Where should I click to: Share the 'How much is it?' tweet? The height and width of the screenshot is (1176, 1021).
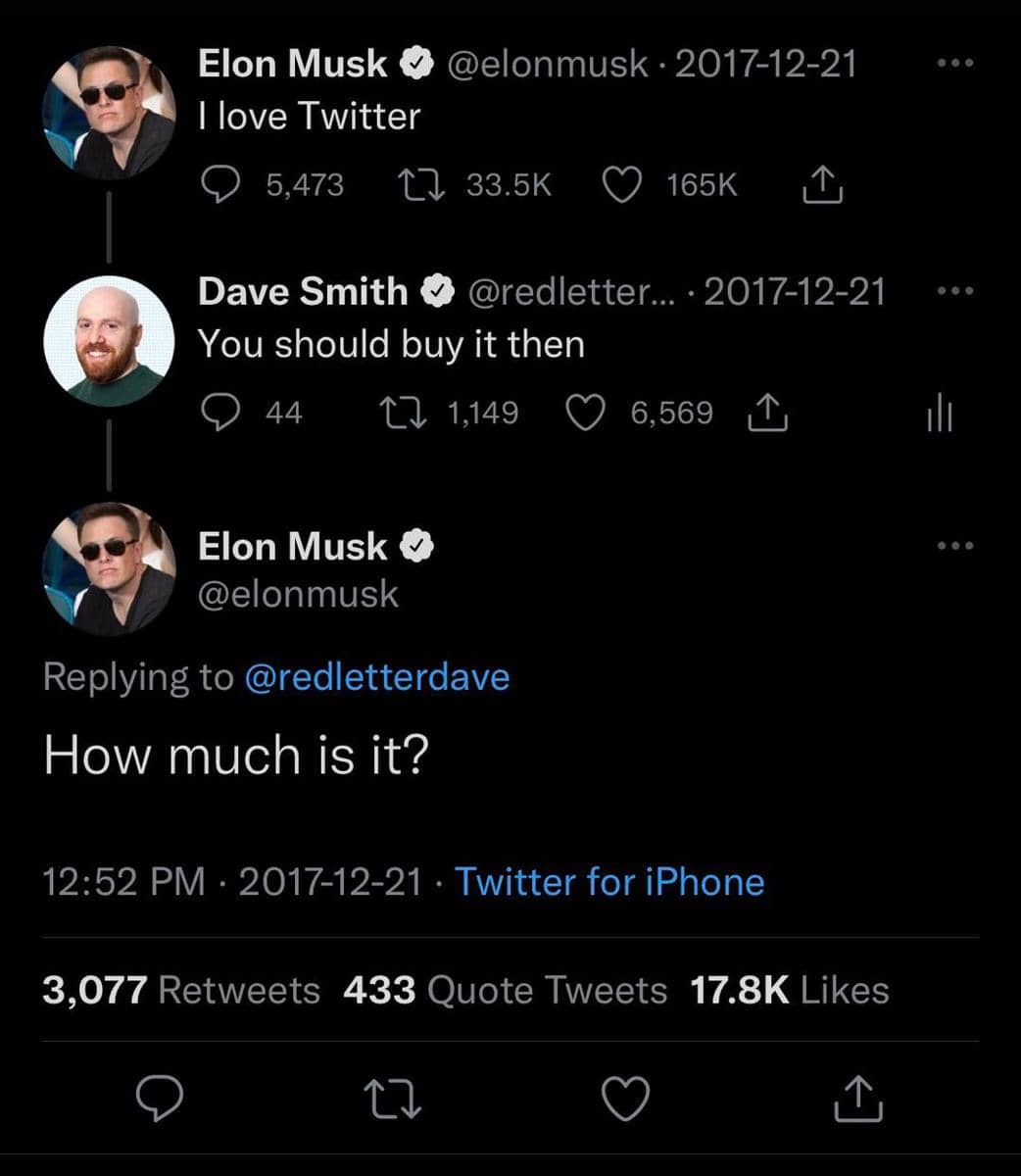point(859,1100)
